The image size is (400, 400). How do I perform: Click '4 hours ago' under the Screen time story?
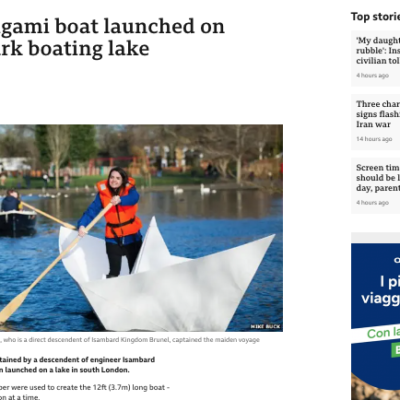[x=372, y=202]
